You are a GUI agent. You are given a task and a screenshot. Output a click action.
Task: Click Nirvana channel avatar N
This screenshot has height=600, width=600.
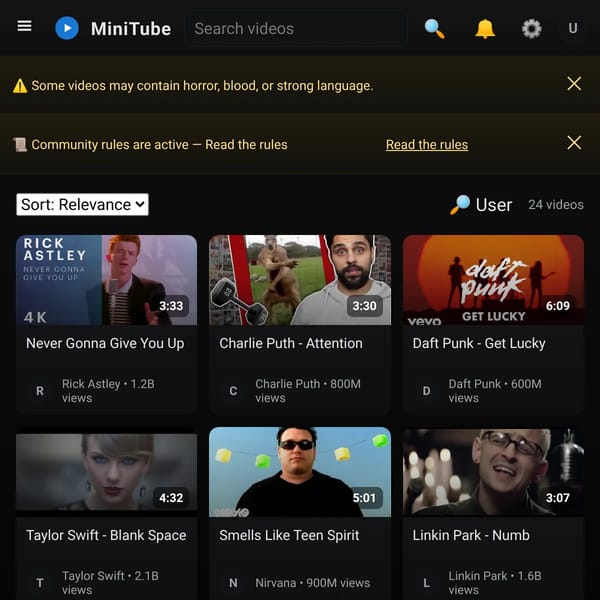coord(233,583)
